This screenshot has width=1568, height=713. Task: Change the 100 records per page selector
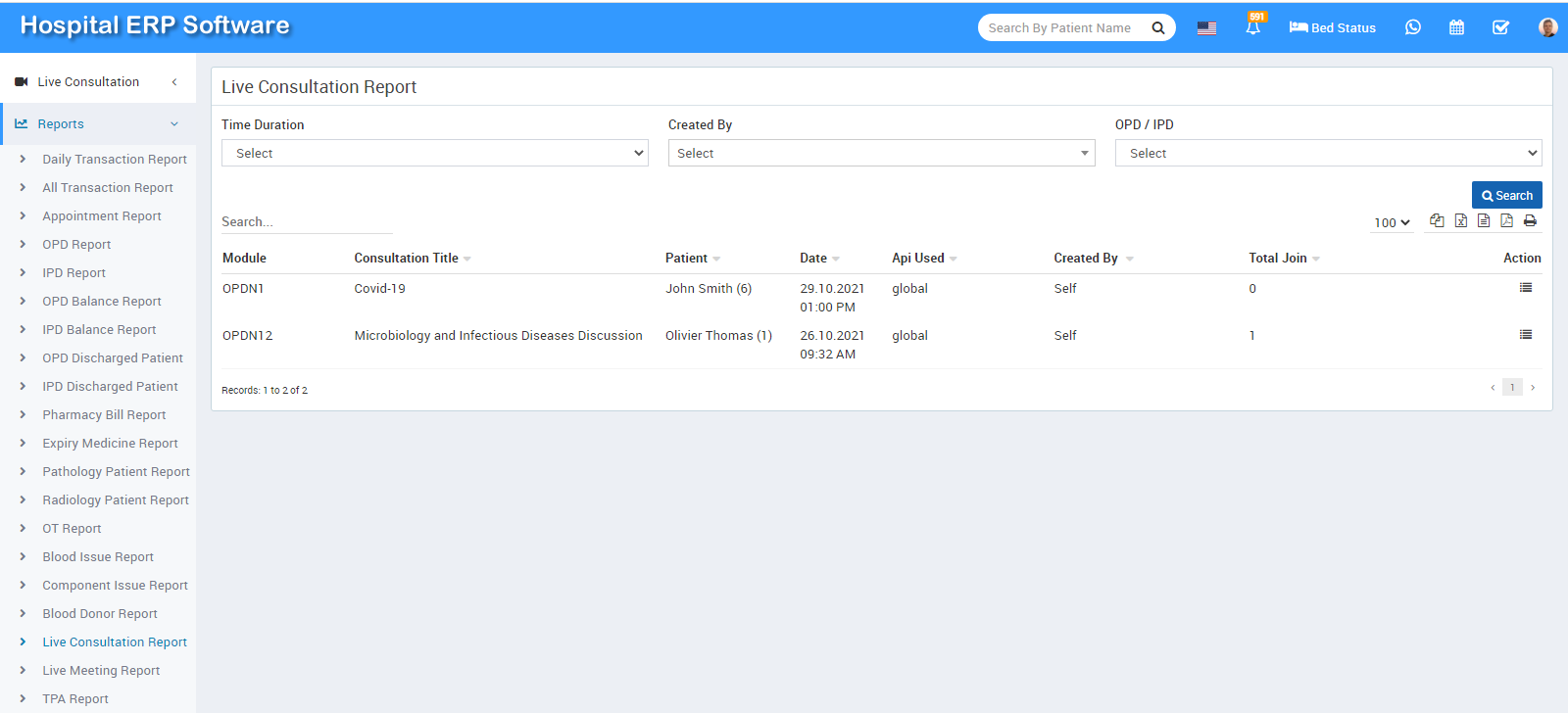click(x=1392, y=222)
